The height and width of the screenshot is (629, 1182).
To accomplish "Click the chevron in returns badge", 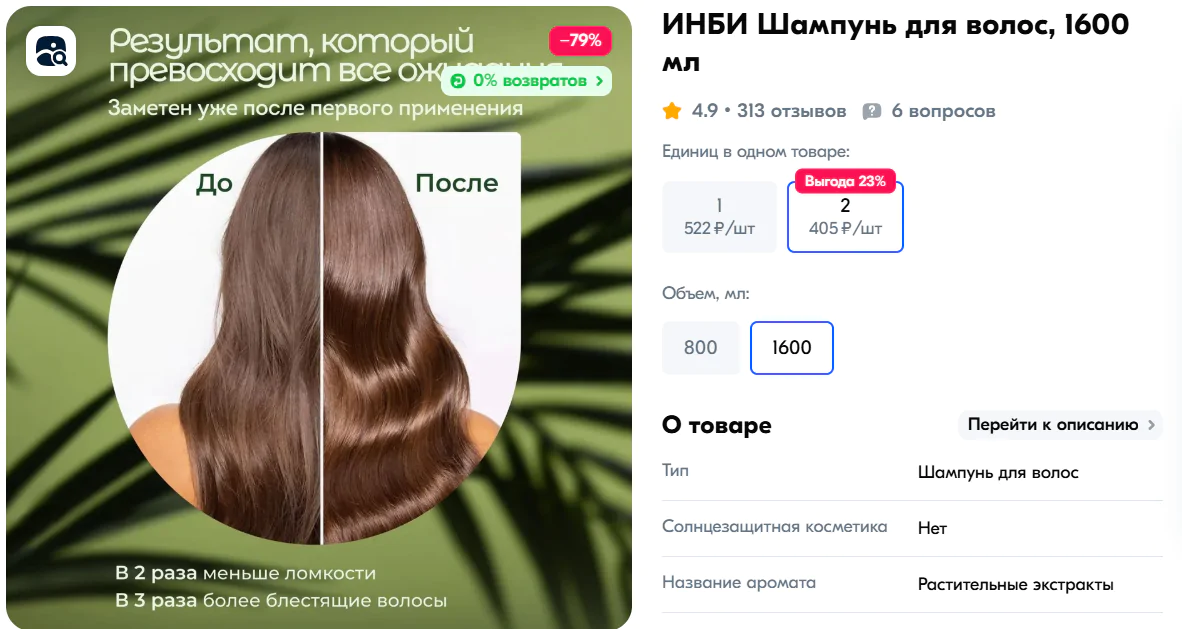I will [x=599, y=81].
